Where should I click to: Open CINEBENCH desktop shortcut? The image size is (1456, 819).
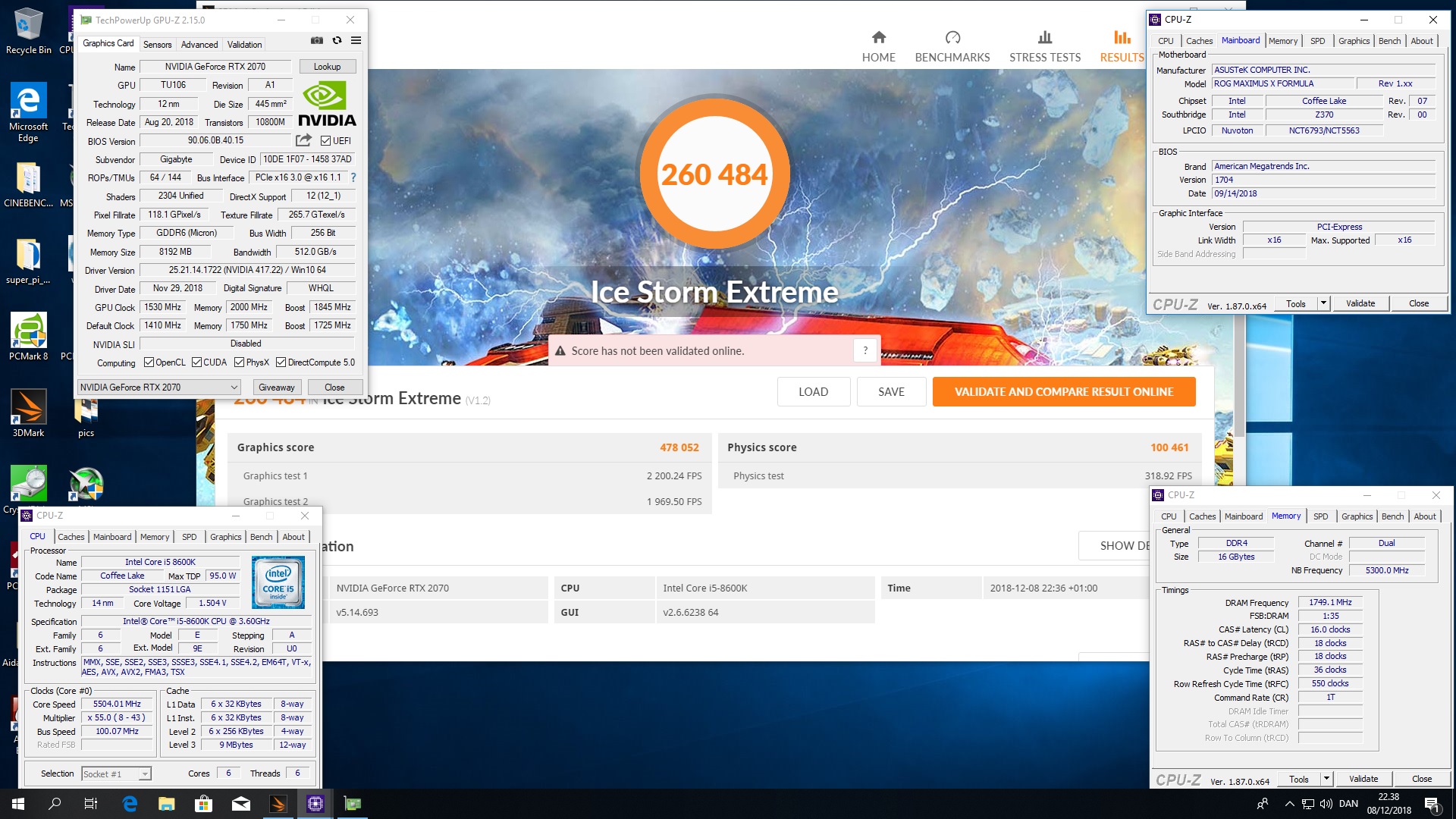(x=29, y=185)
